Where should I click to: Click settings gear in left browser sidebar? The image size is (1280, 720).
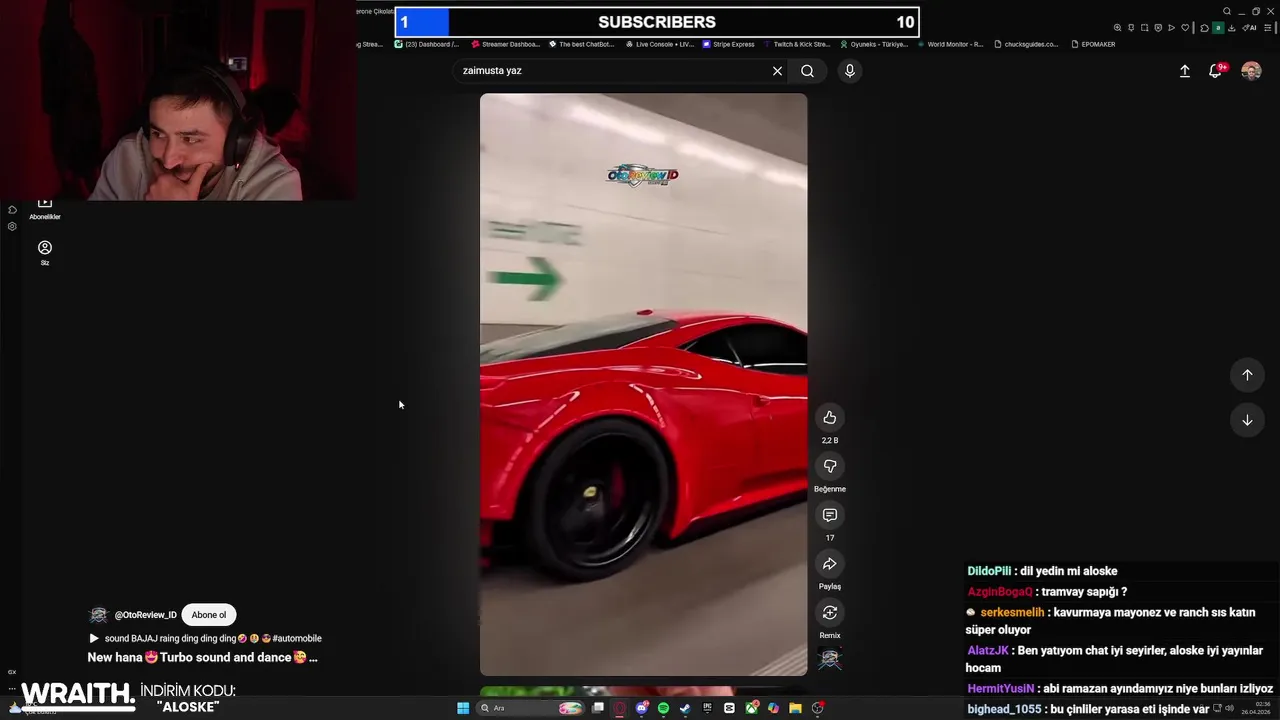coord(12,227)
